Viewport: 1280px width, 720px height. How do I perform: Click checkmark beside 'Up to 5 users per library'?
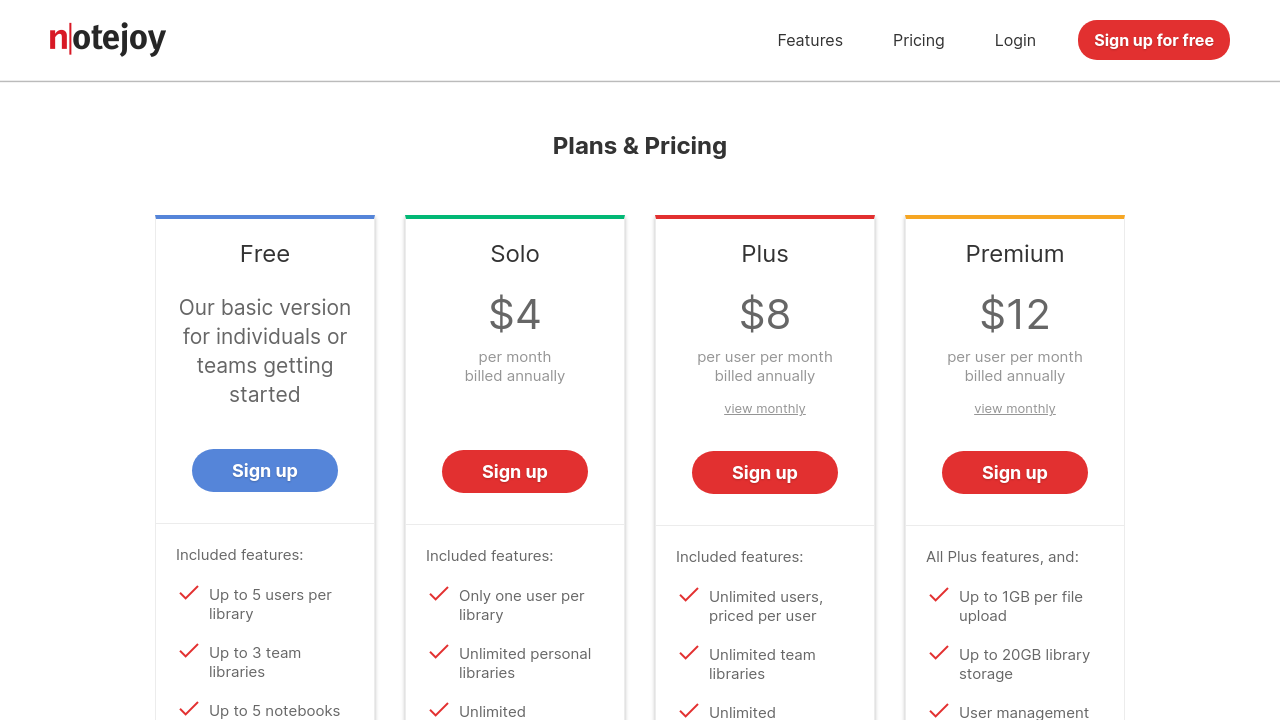click(189, 593)
